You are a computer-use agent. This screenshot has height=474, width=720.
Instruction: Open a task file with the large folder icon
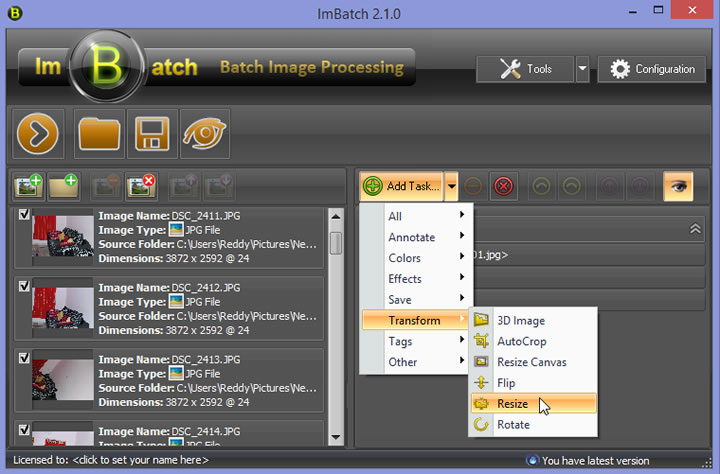click(x=99, y=134)
